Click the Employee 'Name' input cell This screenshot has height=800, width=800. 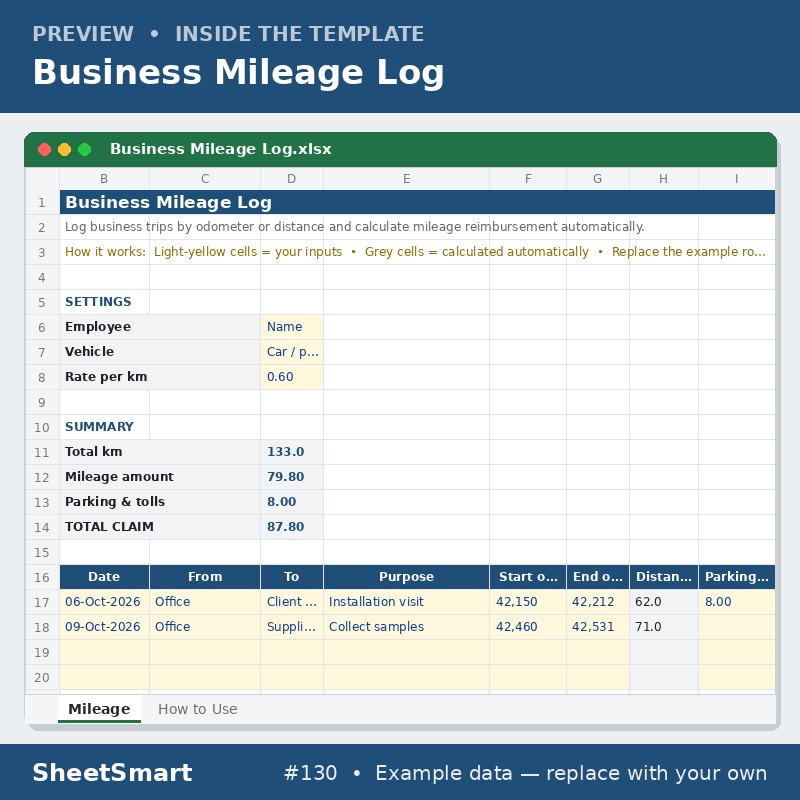[292, 327]
